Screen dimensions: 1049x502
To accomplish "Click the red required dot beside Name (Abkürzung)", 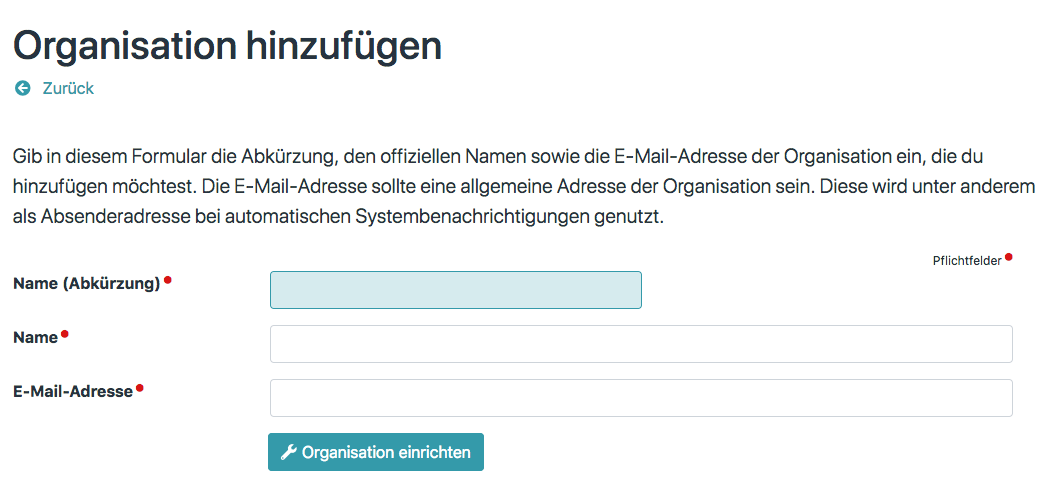I will point(168,281).
